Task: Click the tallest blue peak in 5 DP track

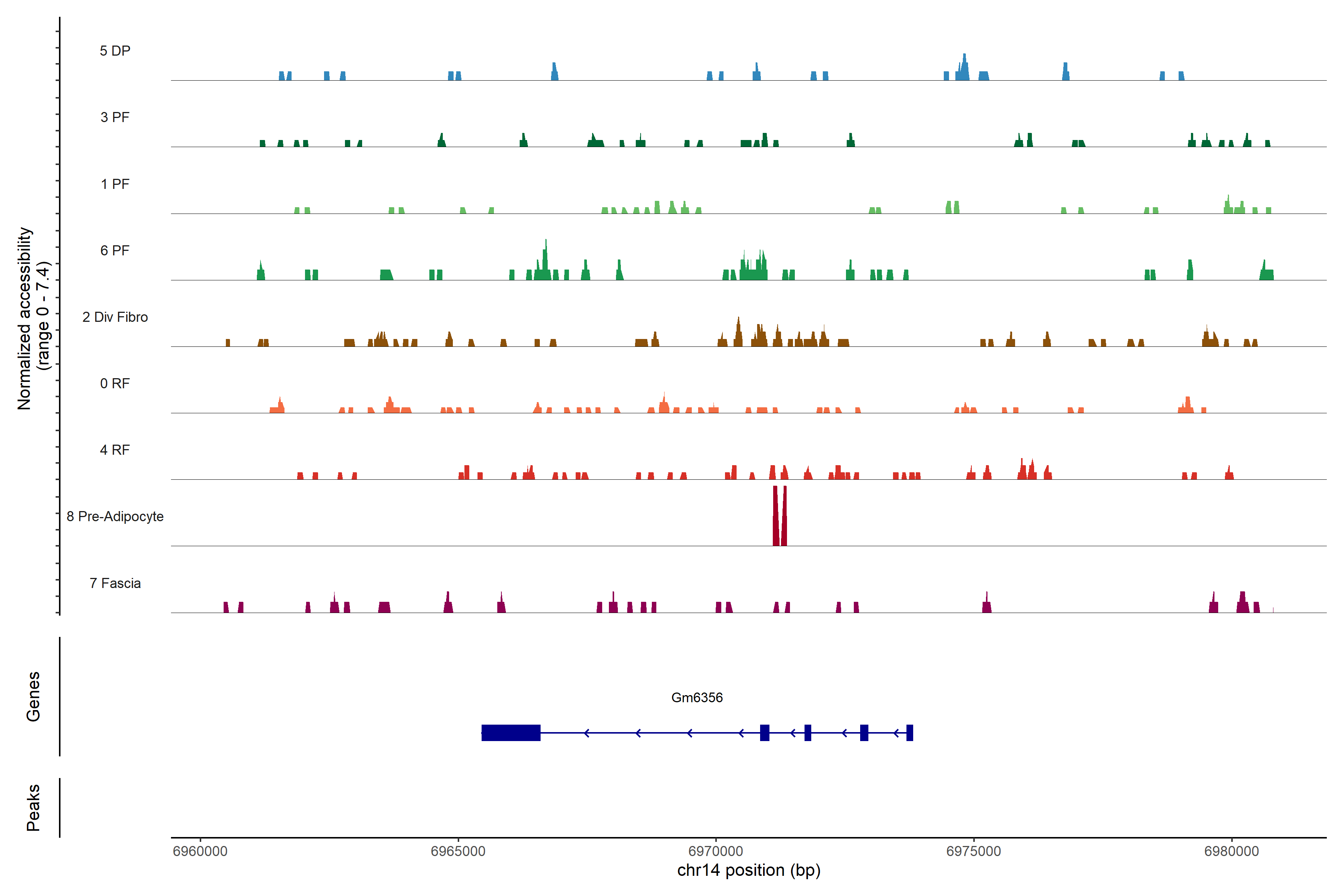Action: point(964,68)
